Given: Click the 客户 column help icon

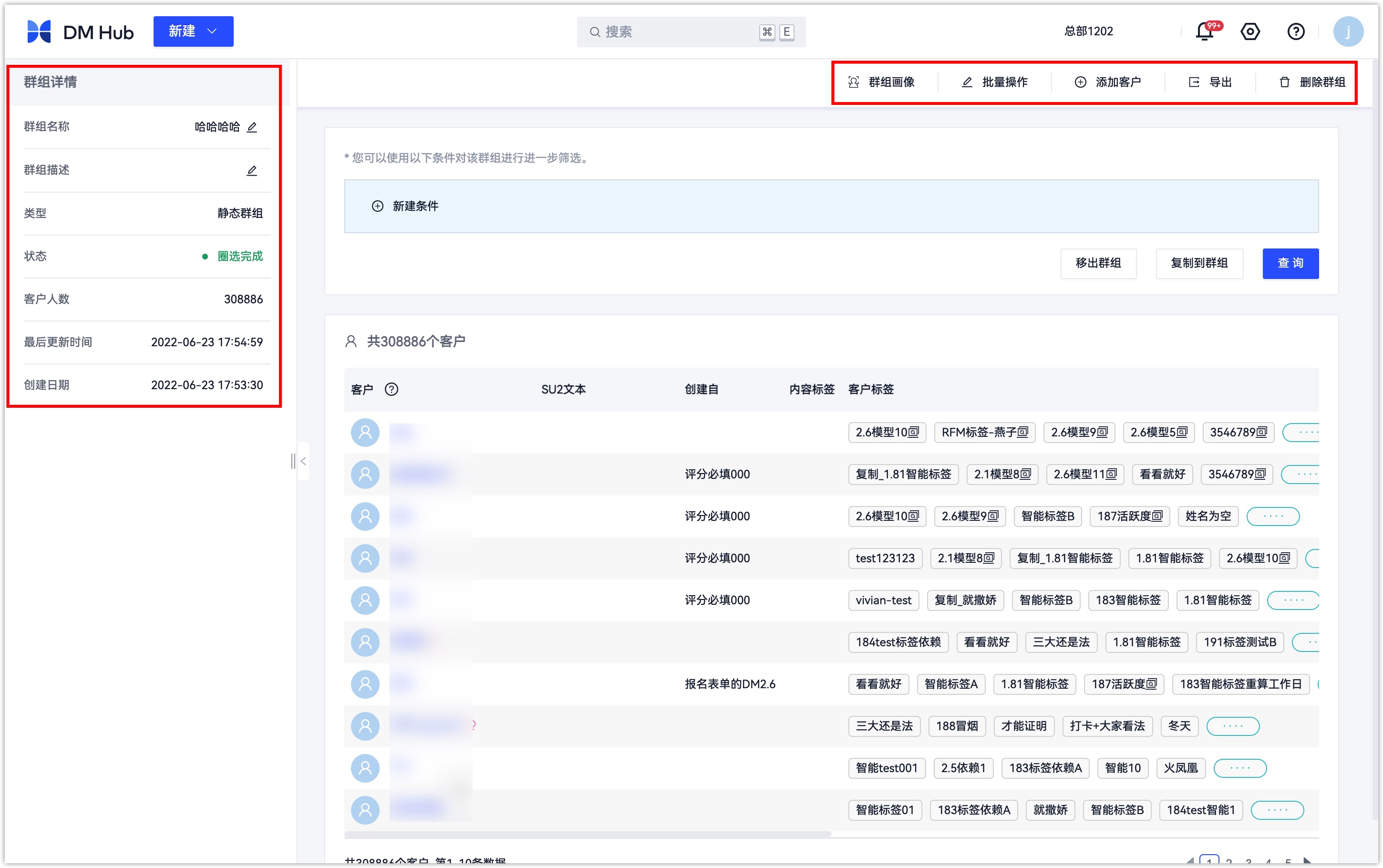Looking at the screenshot, I should pyautogui.click(x=392, y=390).
